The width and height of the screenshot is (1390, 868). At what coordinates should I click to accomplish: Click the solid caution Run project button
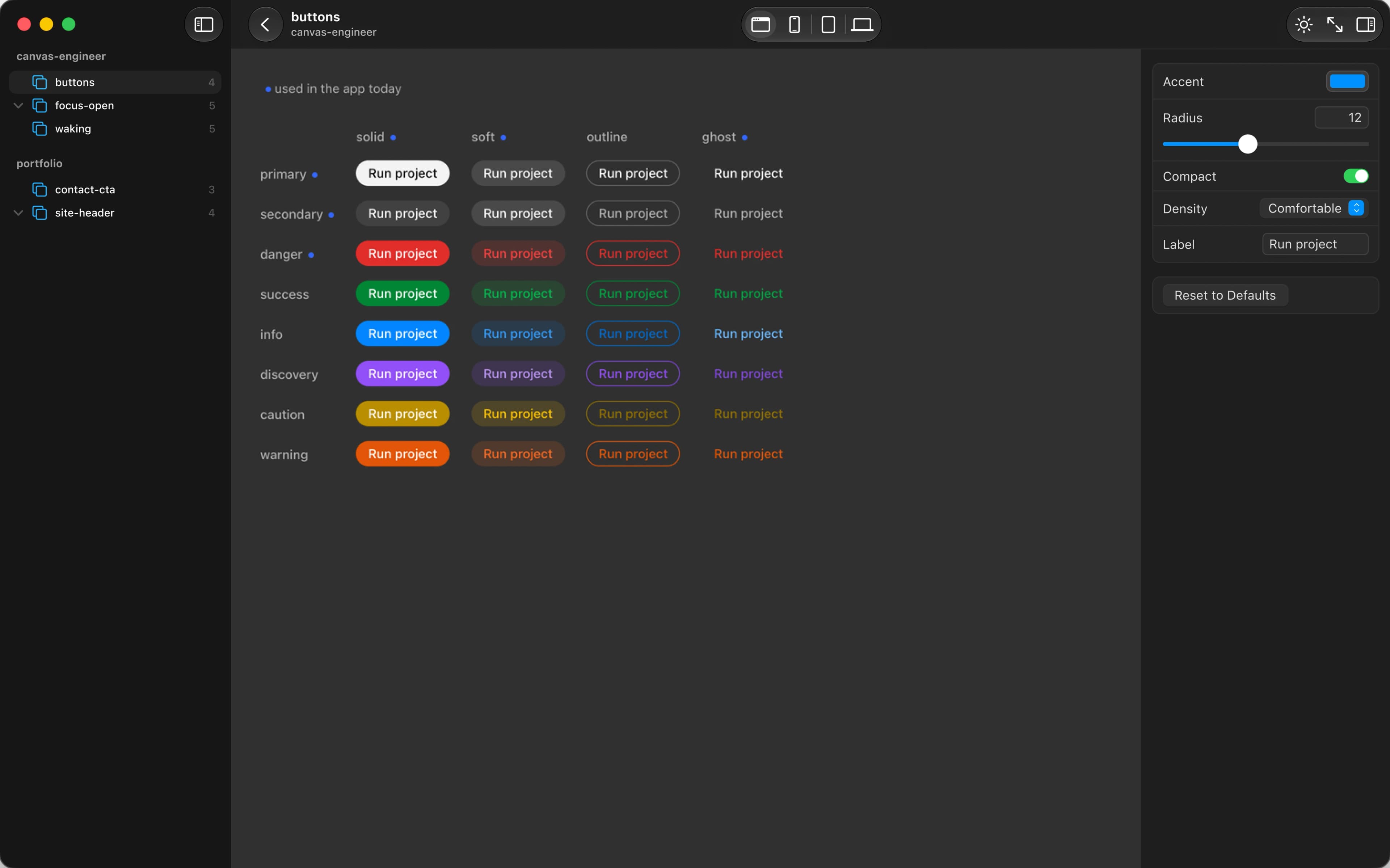click(402, 414)
